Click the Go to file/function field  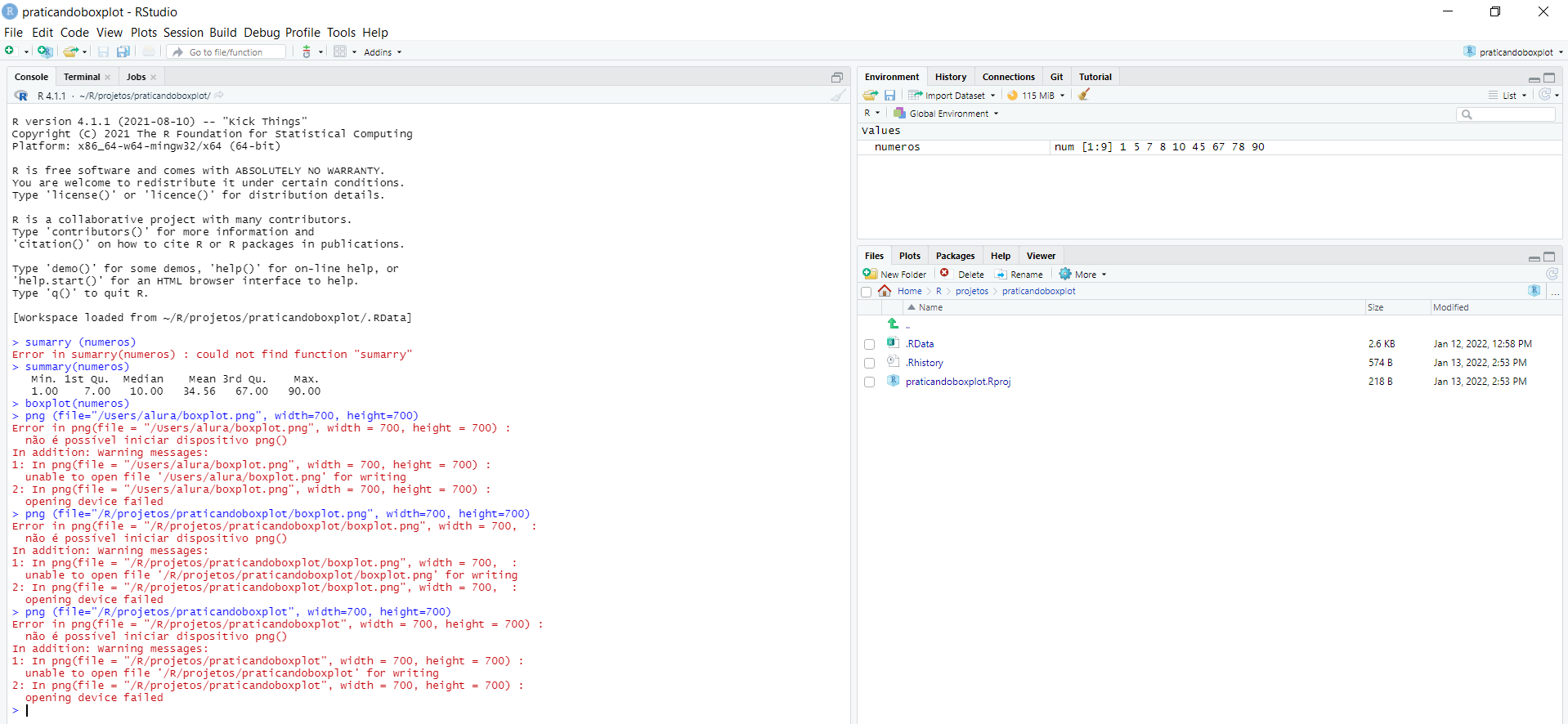(227, 51)
